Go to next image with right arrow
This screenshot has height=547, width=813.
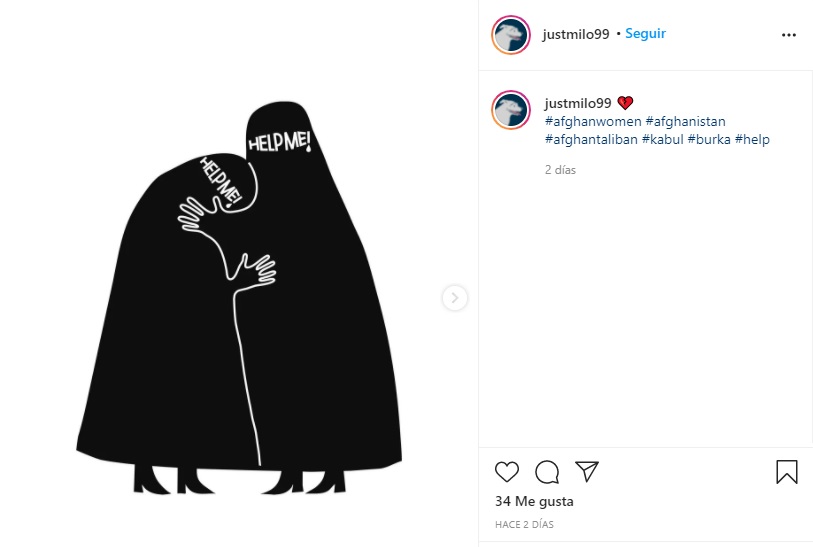click(455, 298)
